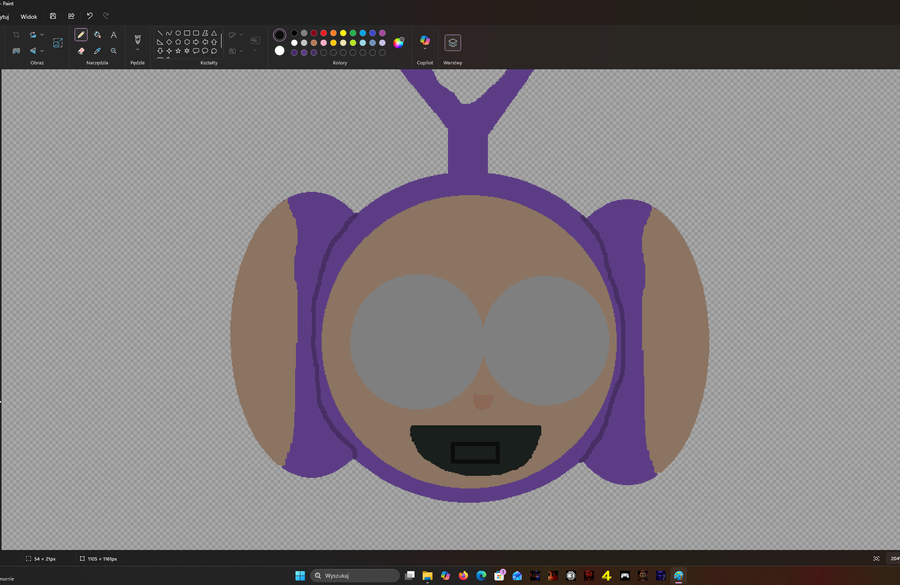
Task: Pick the Rounded rectangle shape
Action: 196,33
